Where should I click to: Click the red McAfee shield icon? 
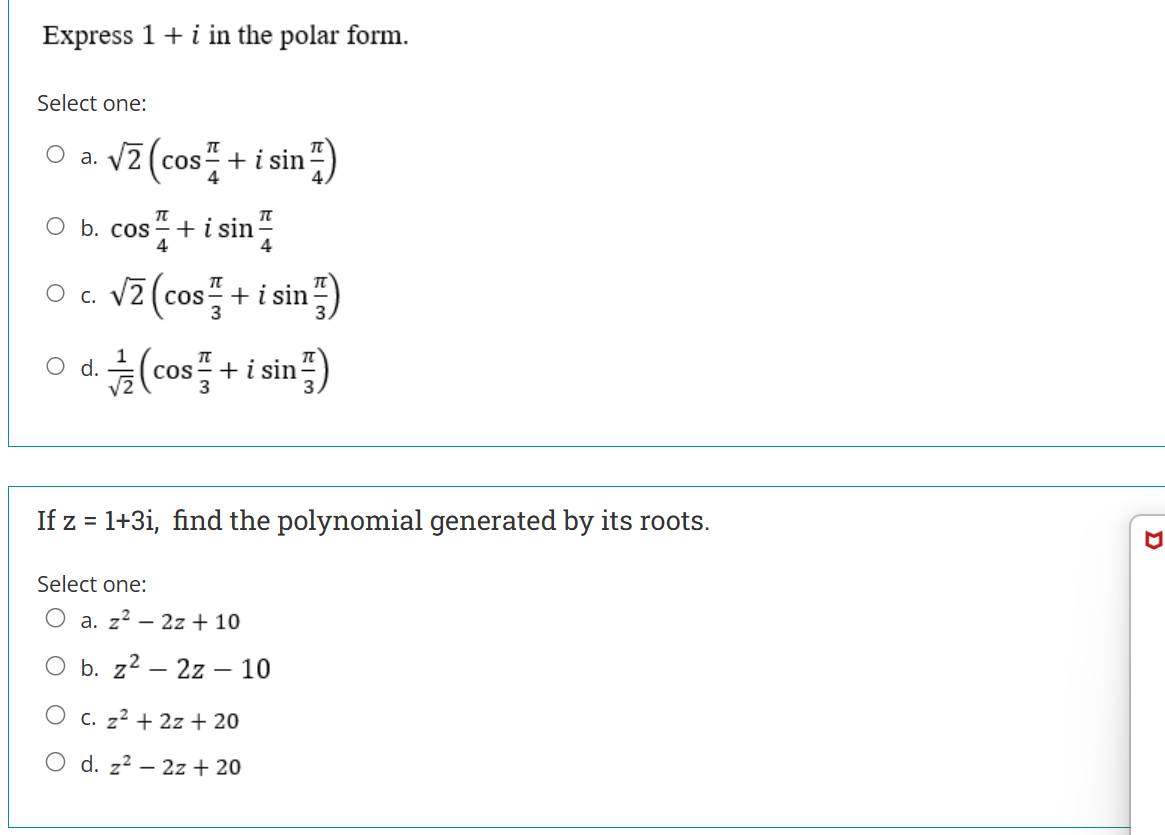[1153, 540]
